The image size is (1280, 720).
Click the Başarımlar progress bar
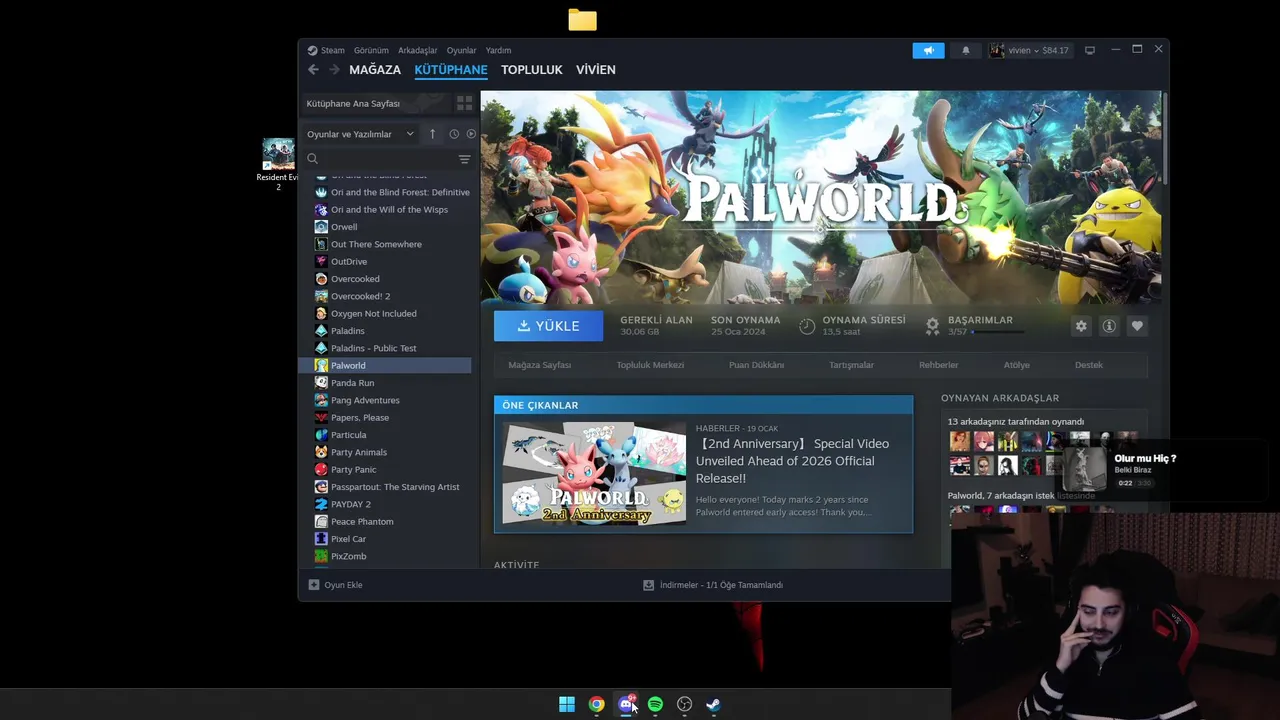coord(998,331)
